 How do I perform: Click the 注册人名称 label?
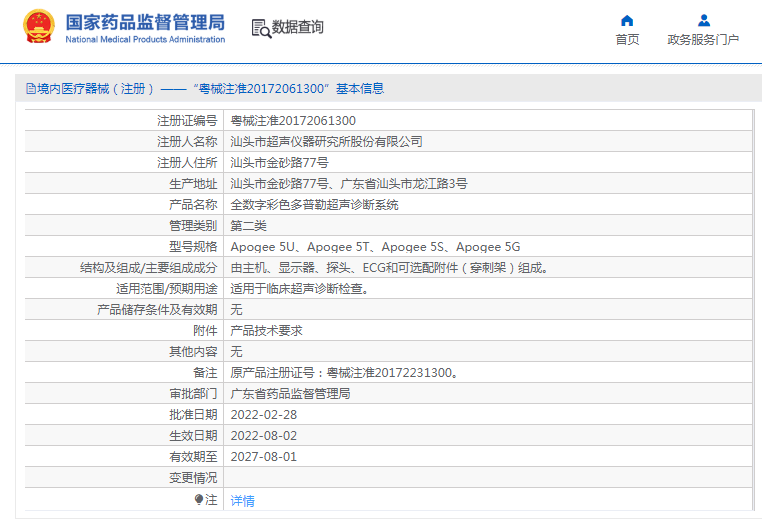point(187,141)
